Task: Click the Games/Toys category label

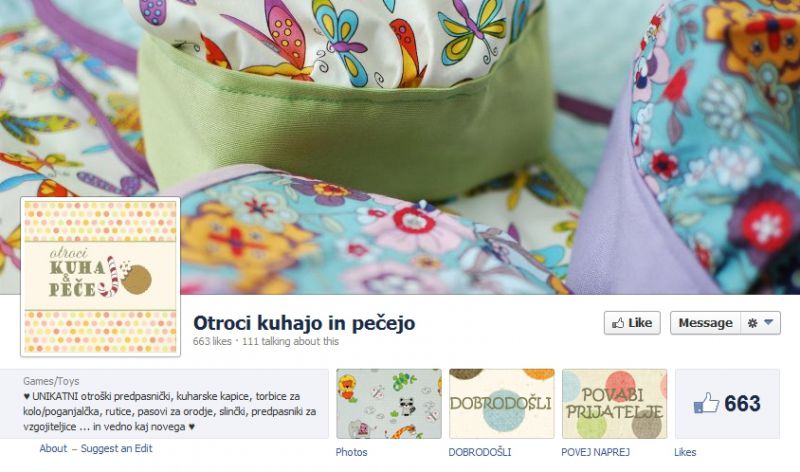Action: point(51,381)
